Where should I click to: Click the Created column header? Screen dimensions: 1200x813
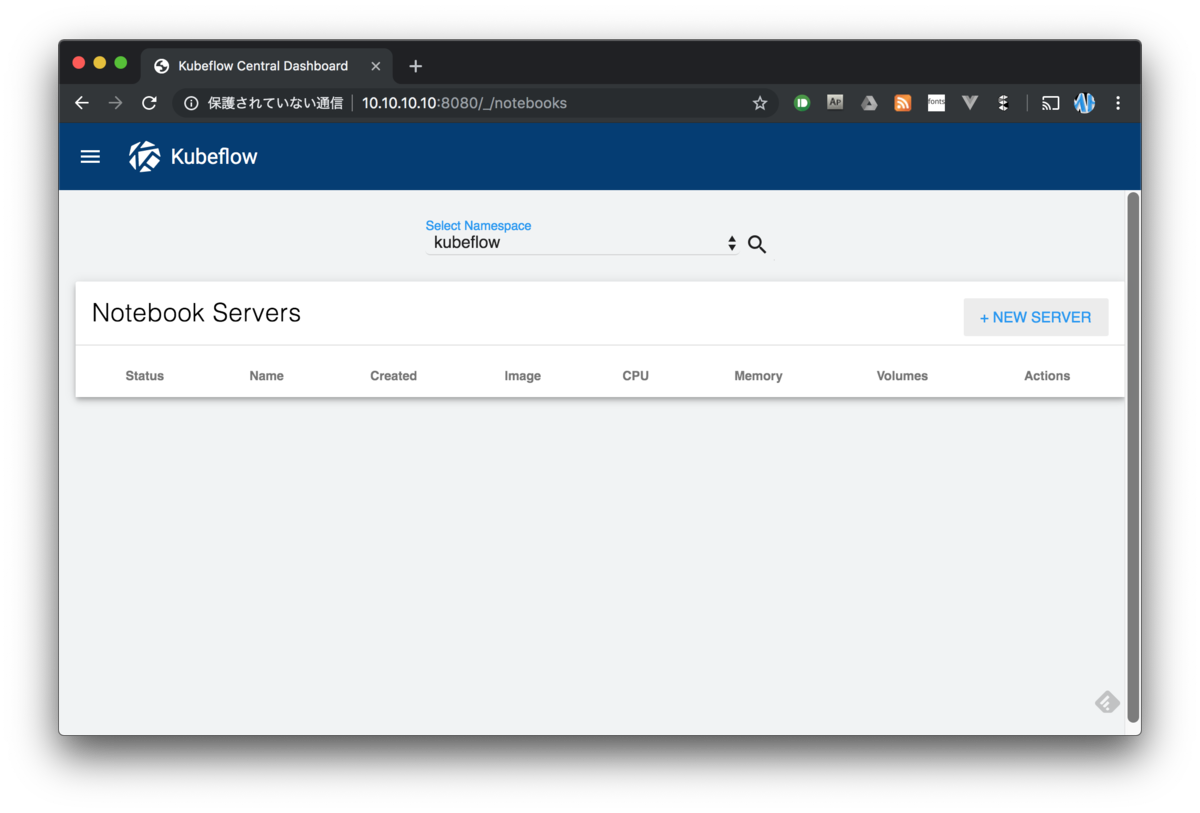point(394,376)
